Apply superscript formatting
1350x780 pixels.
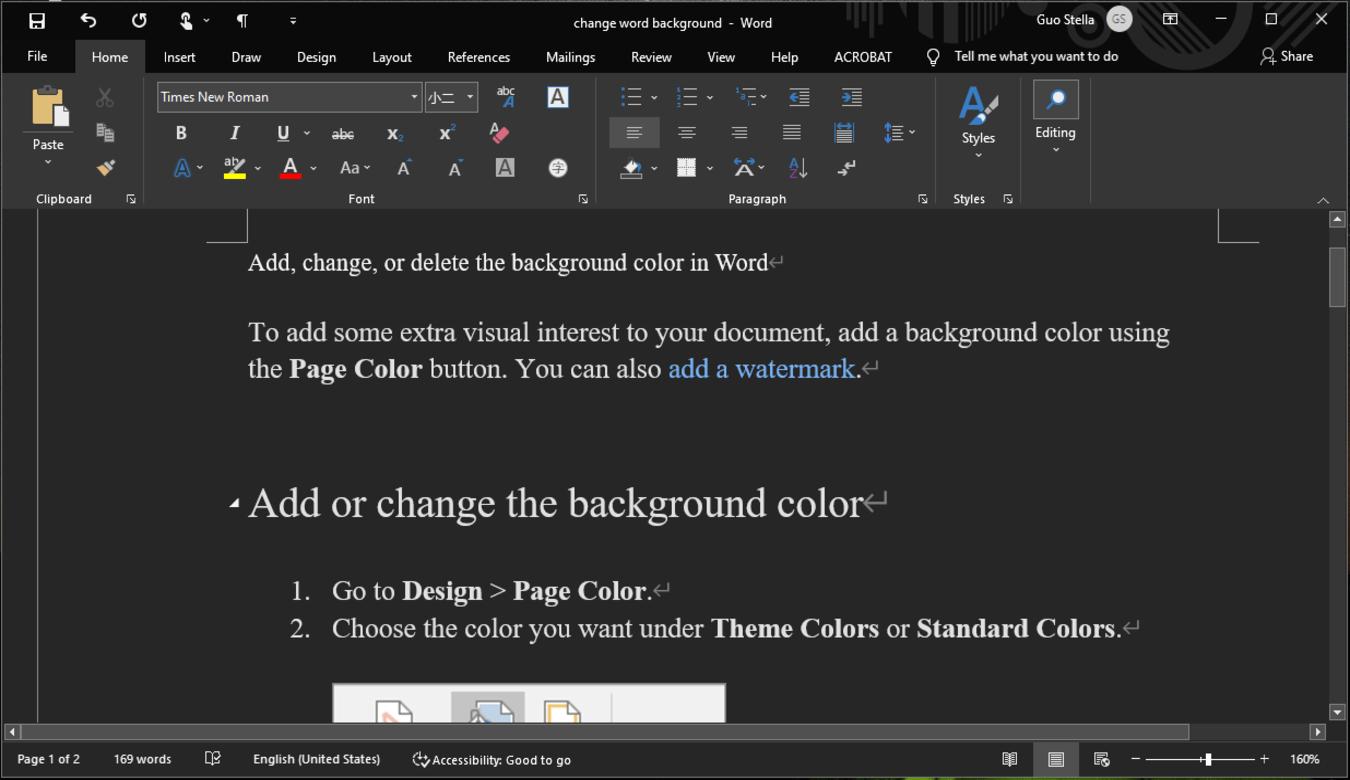(447, 133)
